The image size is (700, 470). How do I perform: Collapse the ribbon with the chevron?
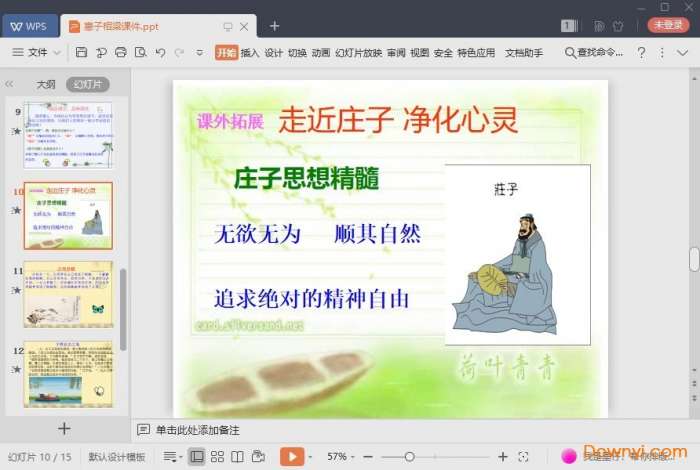[682, 53]
